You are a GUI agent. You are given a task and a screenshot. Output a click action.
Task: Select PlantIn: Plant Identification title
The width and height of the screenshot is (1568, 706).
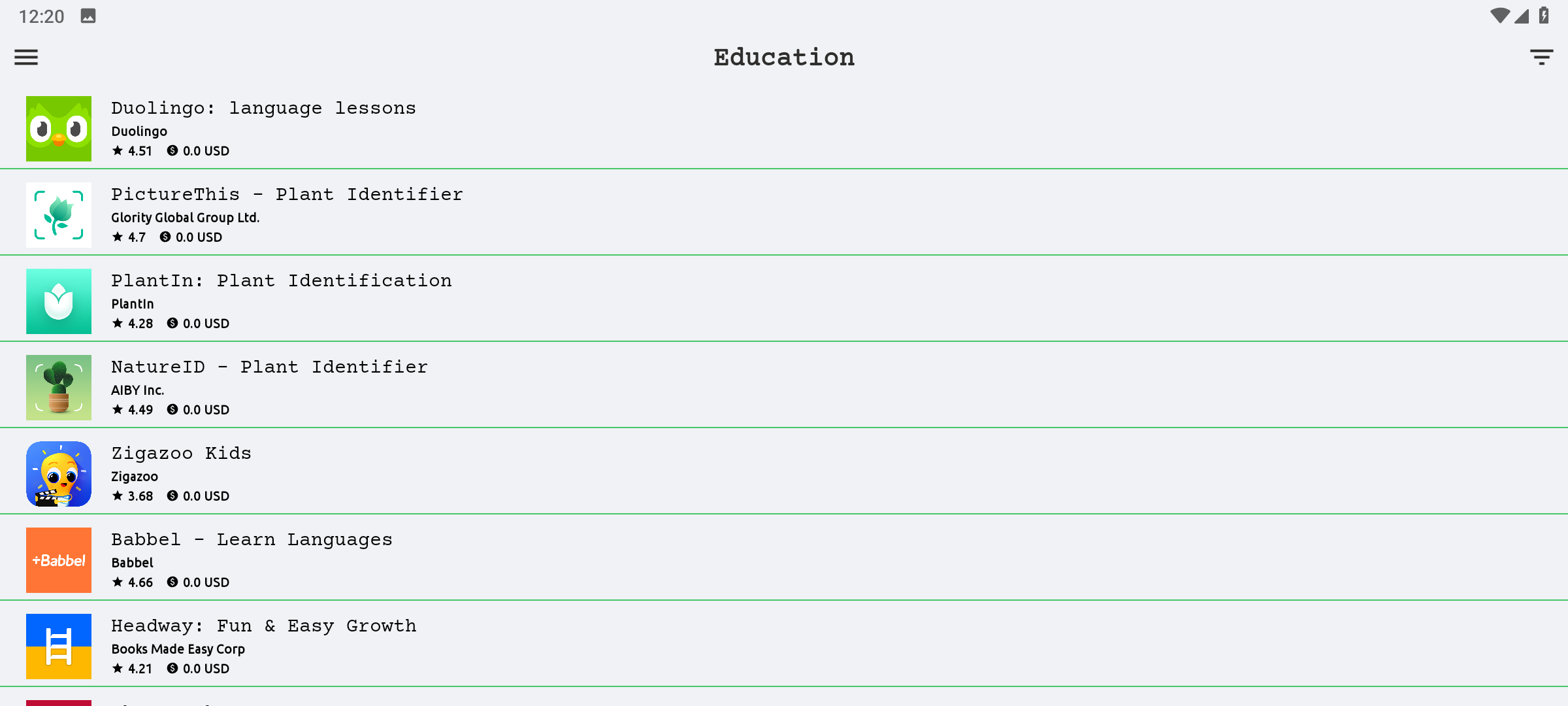pos(282,280)
